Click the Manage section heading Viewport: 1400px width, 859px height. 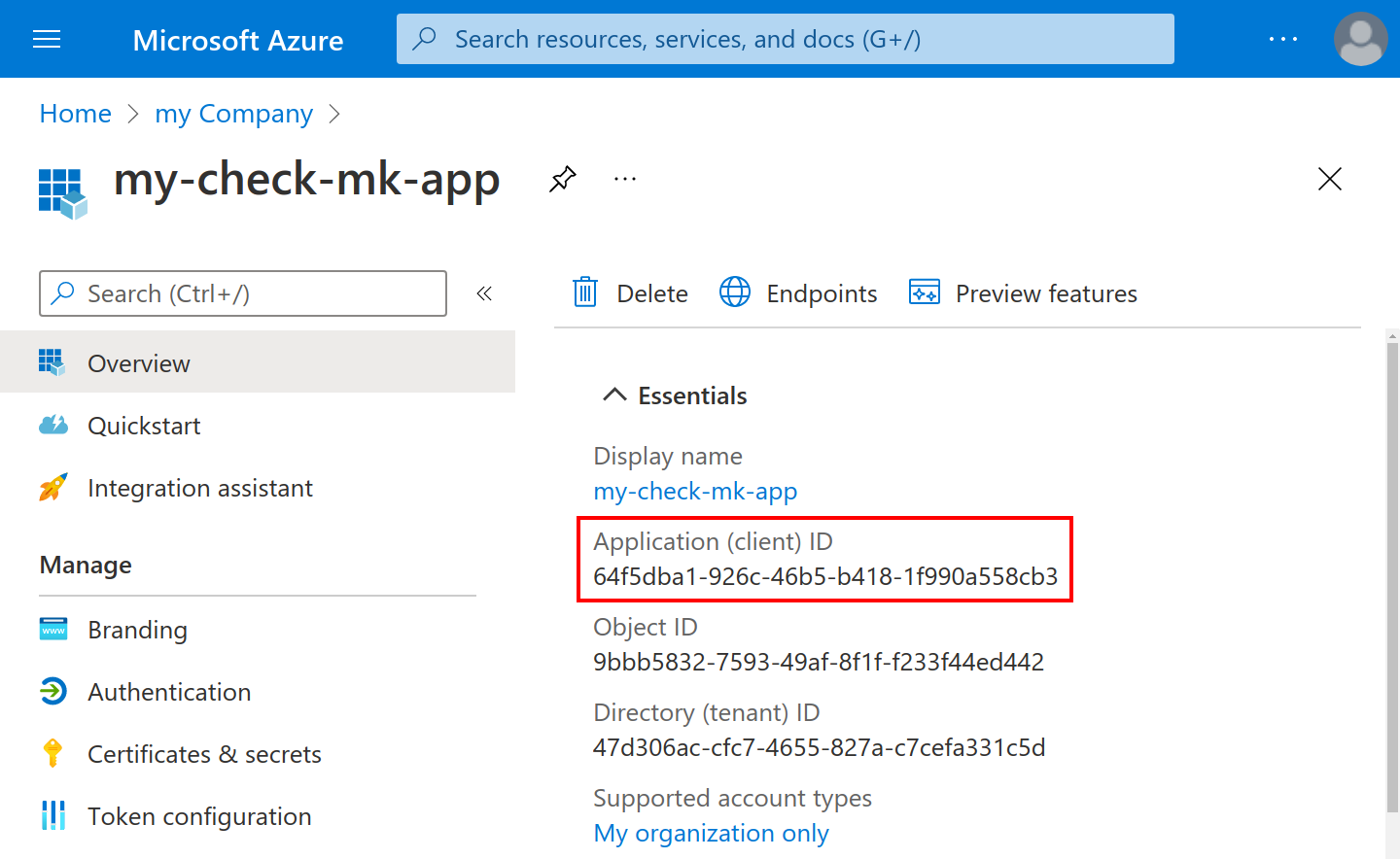pos(86,565)
